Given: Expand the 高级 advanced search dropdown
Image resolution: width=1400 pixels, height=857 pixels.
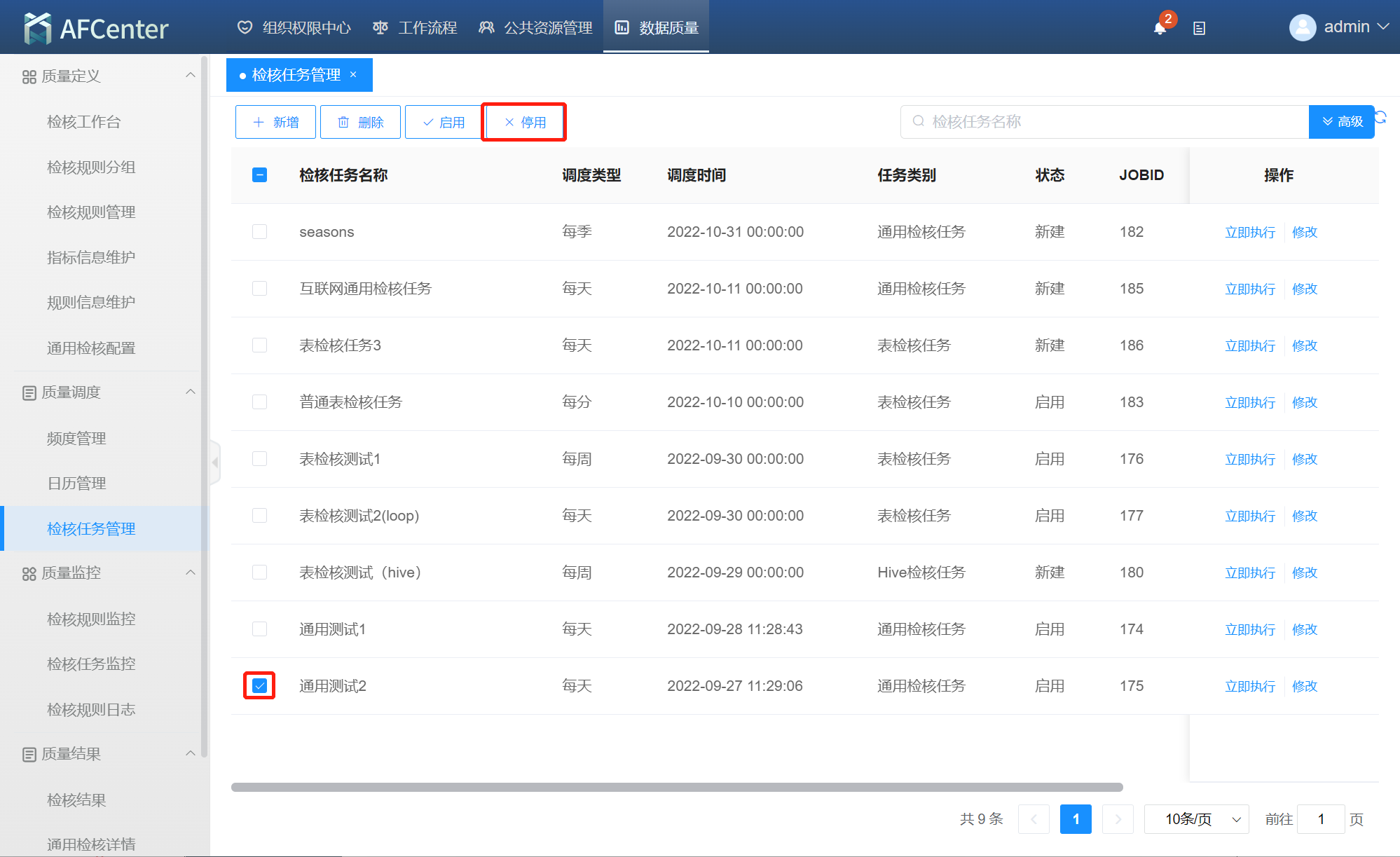Looking at the screenshot, I should point(1341,122).
